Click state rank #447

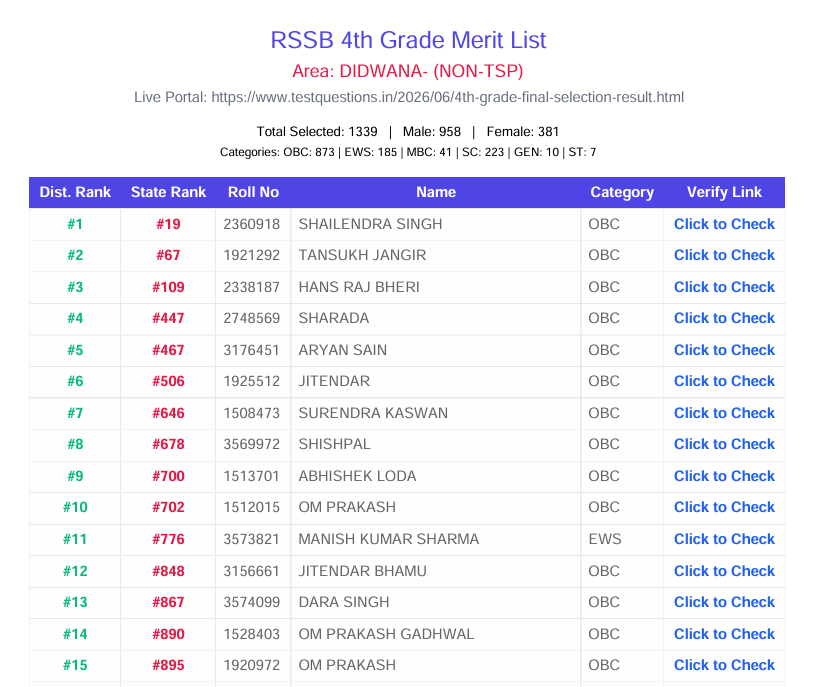168,318
